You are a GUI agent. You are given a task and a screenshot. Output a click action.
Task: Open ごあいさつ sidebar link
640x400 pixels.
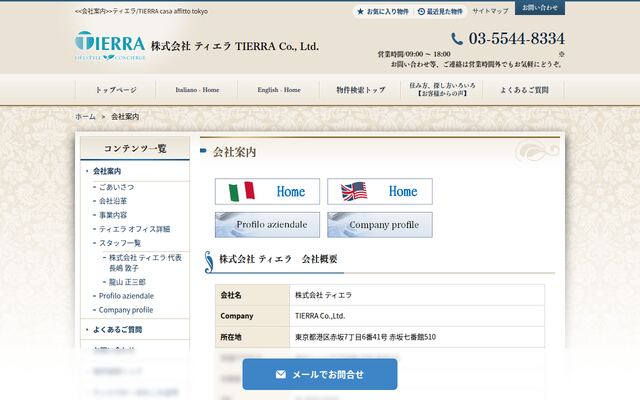click(116, 187)
